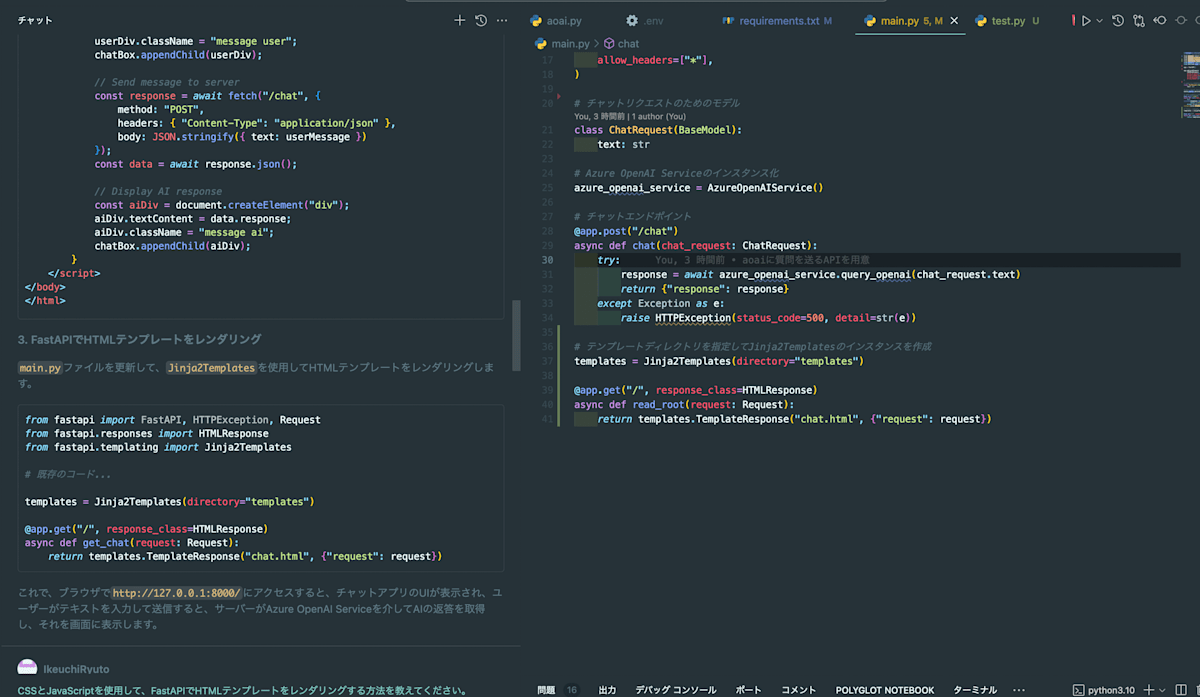Expand run options dropdown beside play icon
The image size is (1200, 697).
[x=1100, y=20]
